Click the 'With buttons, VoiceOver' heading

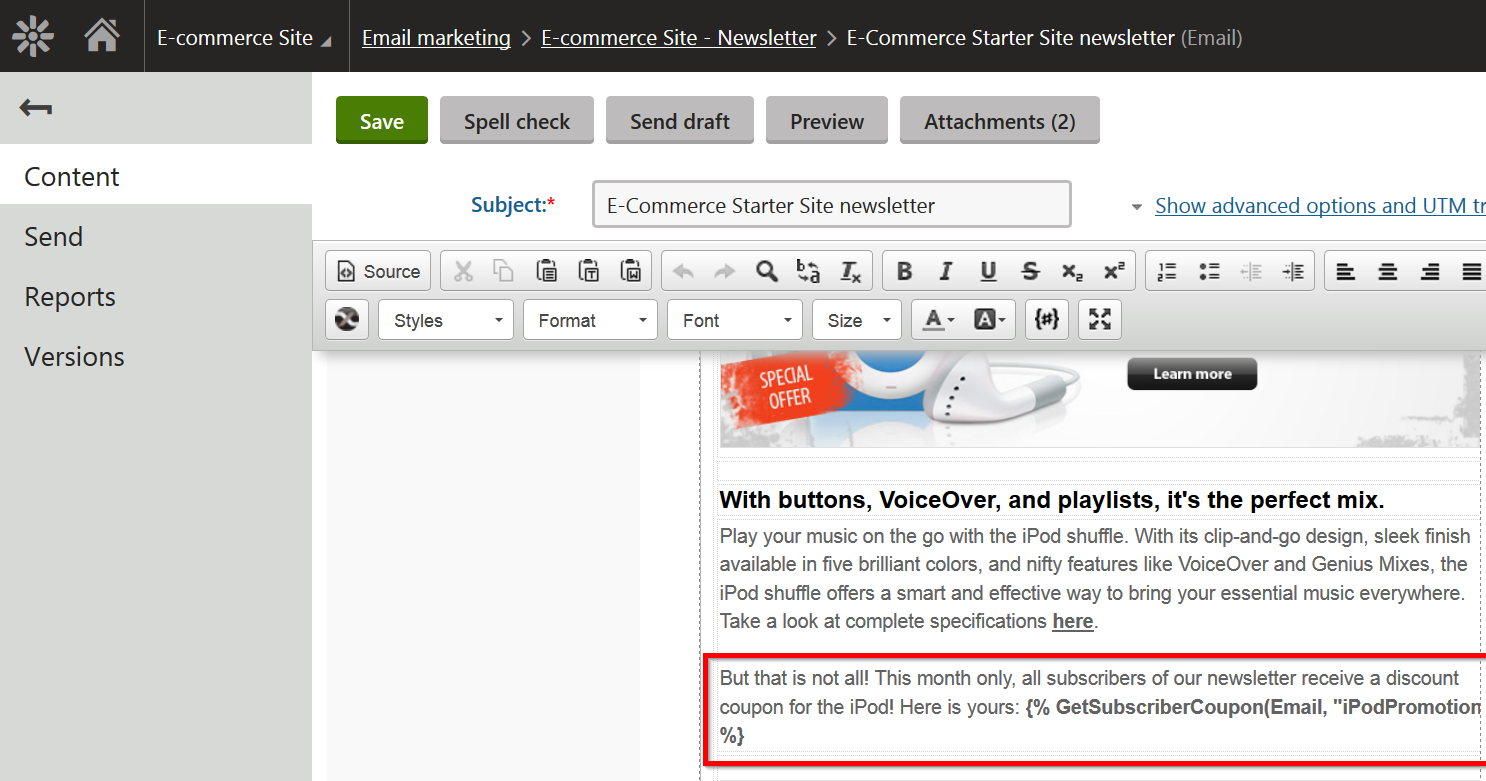pos(1052,500)
